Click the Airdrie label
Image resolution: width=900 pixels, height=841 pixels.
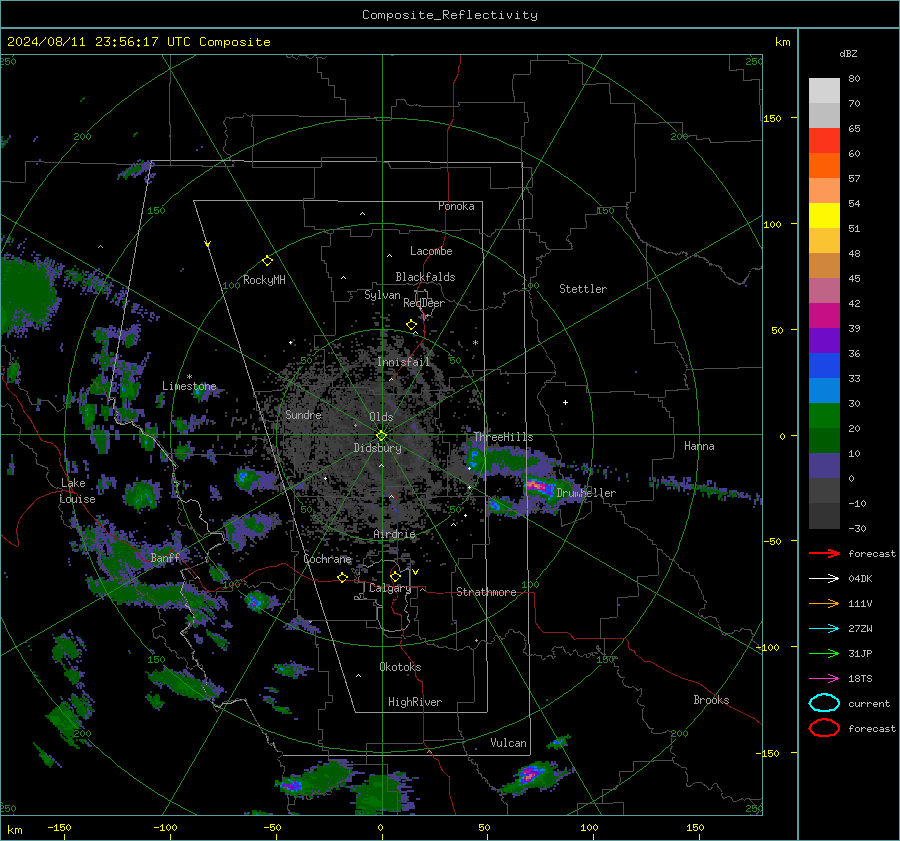pos(394,534)
